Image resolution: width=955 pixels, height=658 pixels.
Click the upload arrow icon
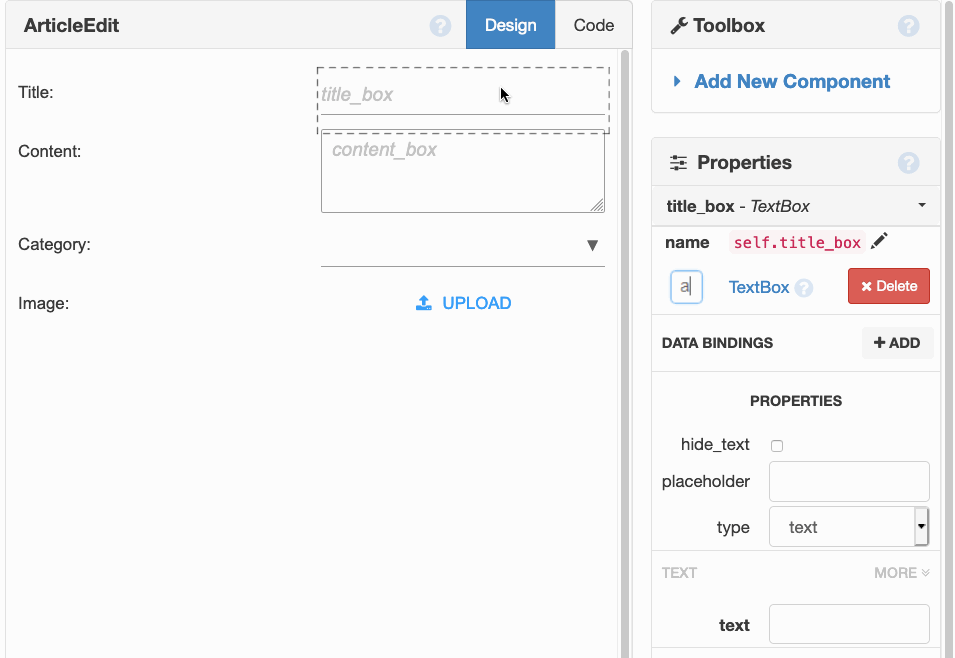pos(424,303)
